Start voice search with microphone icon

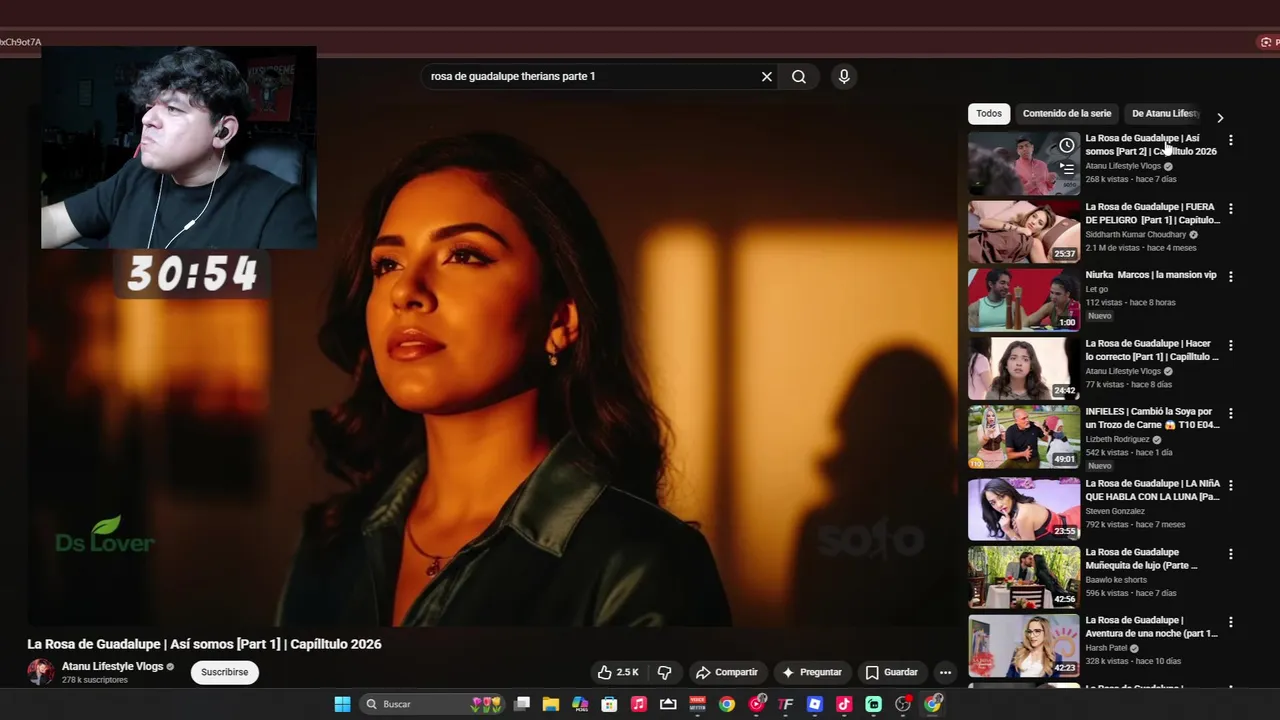[844, 76]
